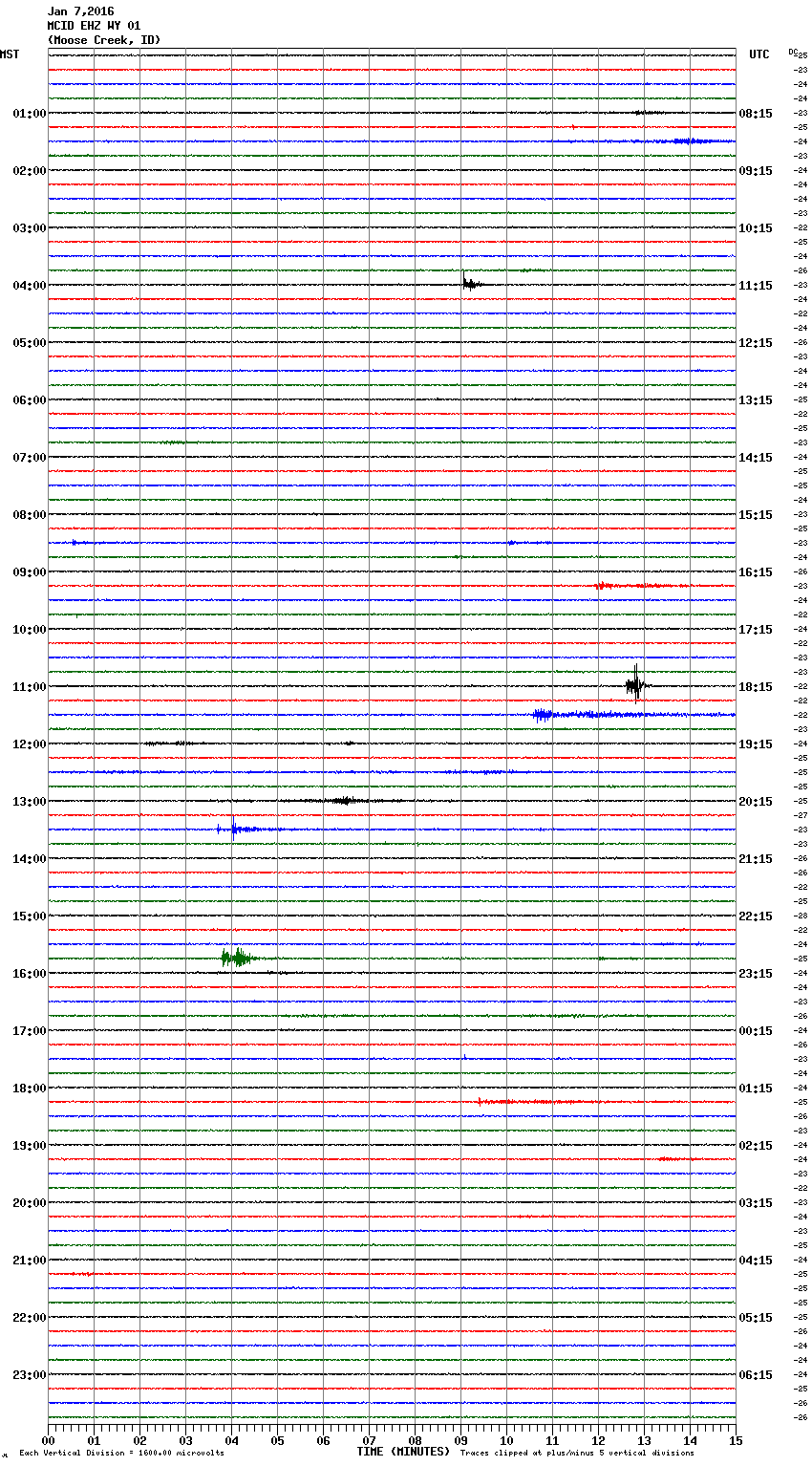
Task: Click the 06:15 UTC time label
Action: tap(756, 1375)
